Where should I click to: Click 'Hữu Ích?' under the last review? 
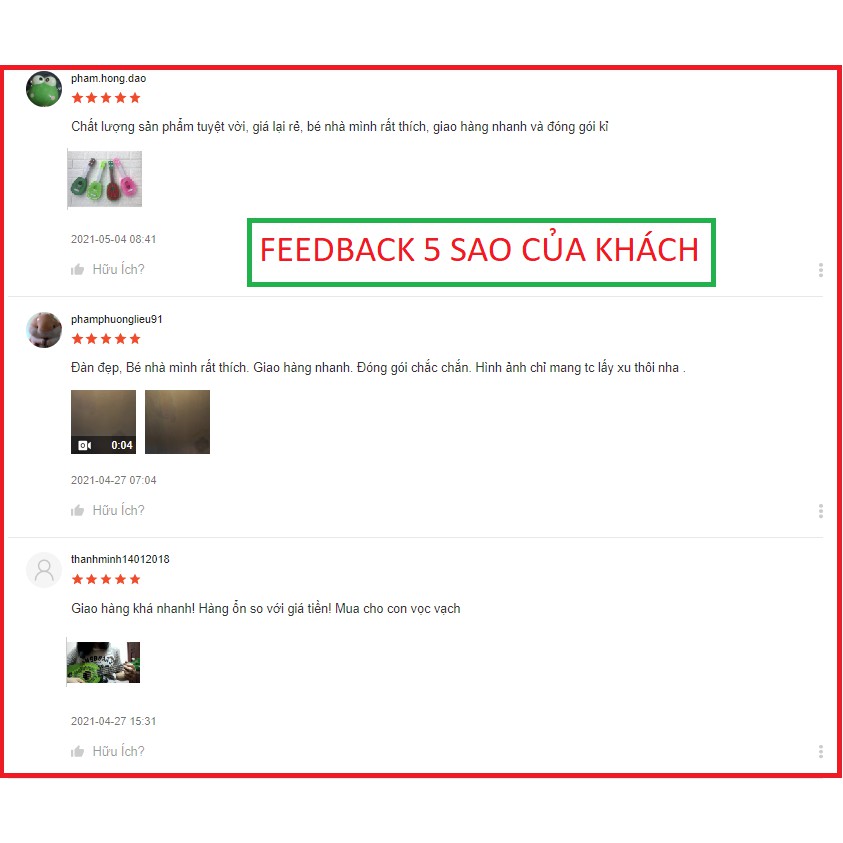[118, 751]
